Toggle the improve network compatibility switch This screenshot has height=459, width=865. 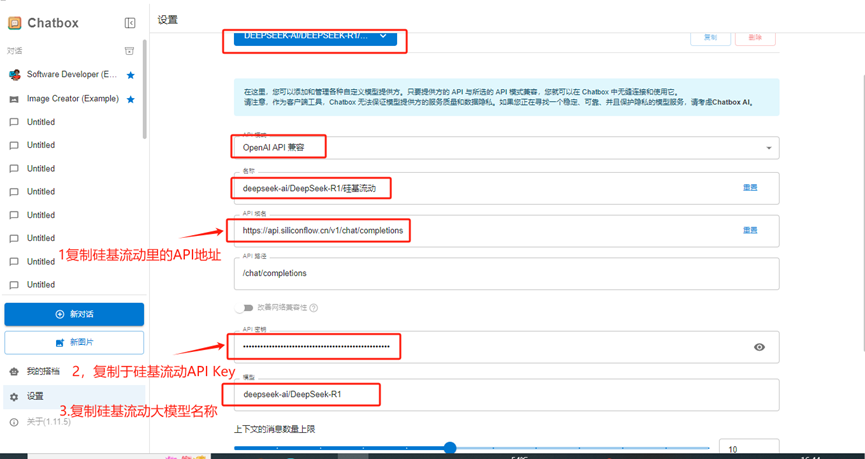click(243, 307)
